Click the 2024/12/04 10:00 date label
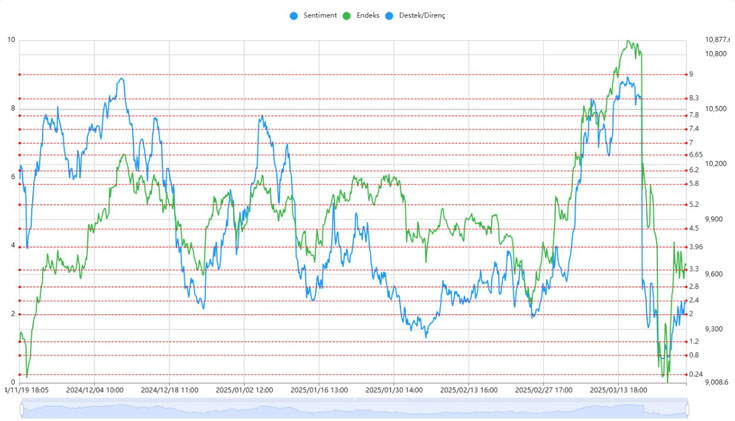 pos(95,390)
